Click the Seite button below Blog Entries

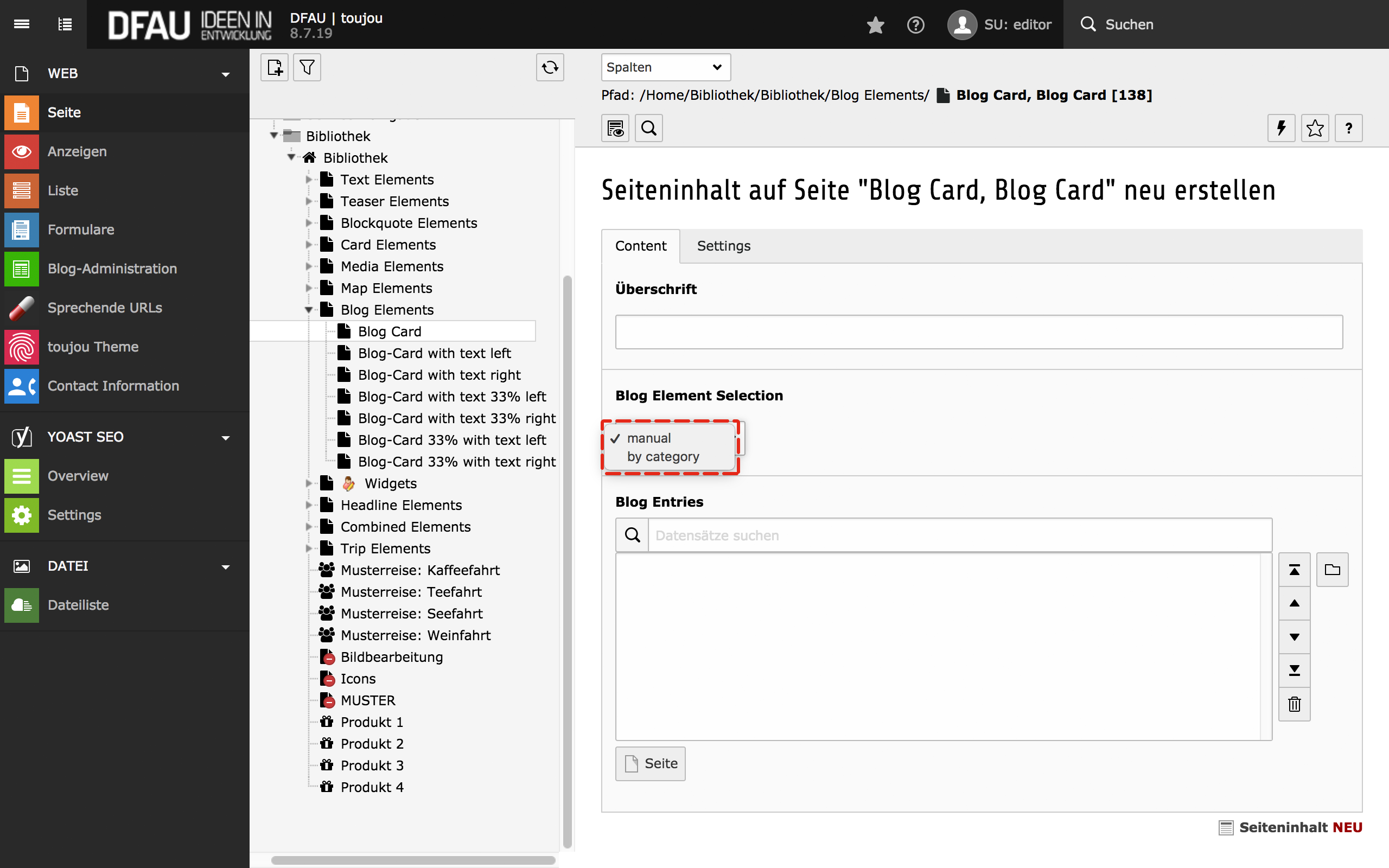coord(651,763)
